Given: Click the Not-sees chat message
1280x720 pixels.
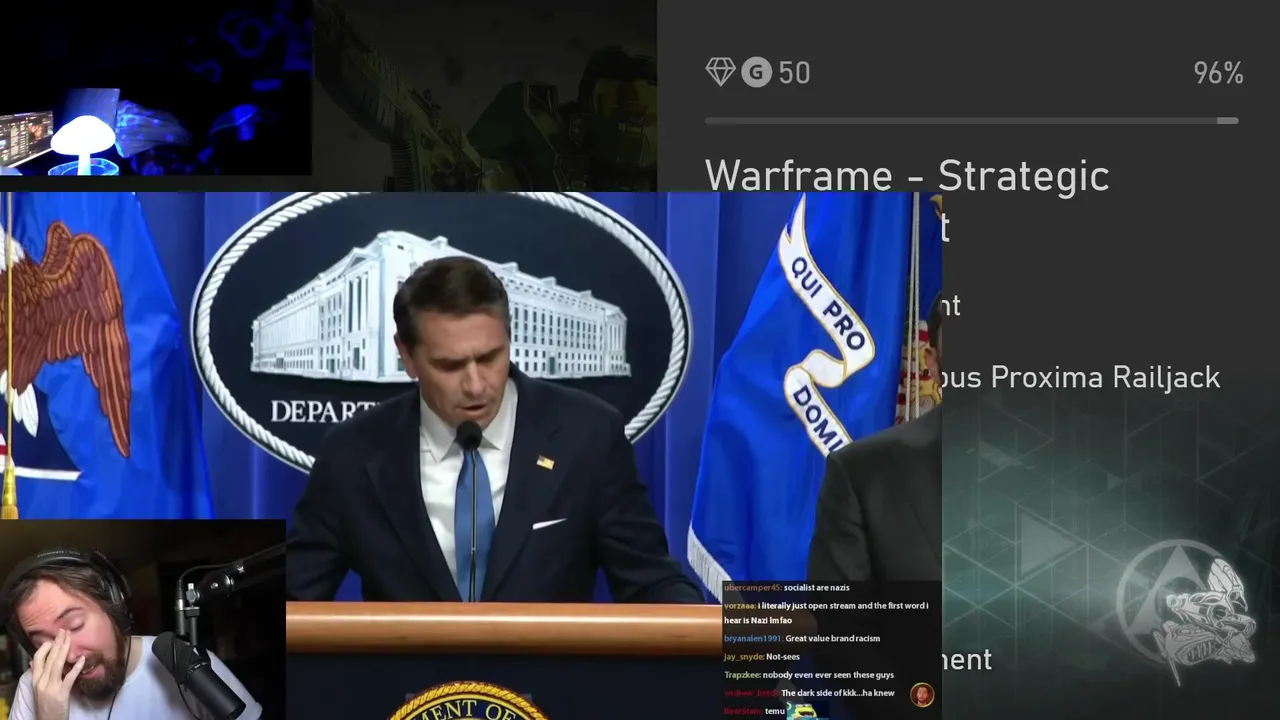Looking at the screenshot, I should [783, 657].
